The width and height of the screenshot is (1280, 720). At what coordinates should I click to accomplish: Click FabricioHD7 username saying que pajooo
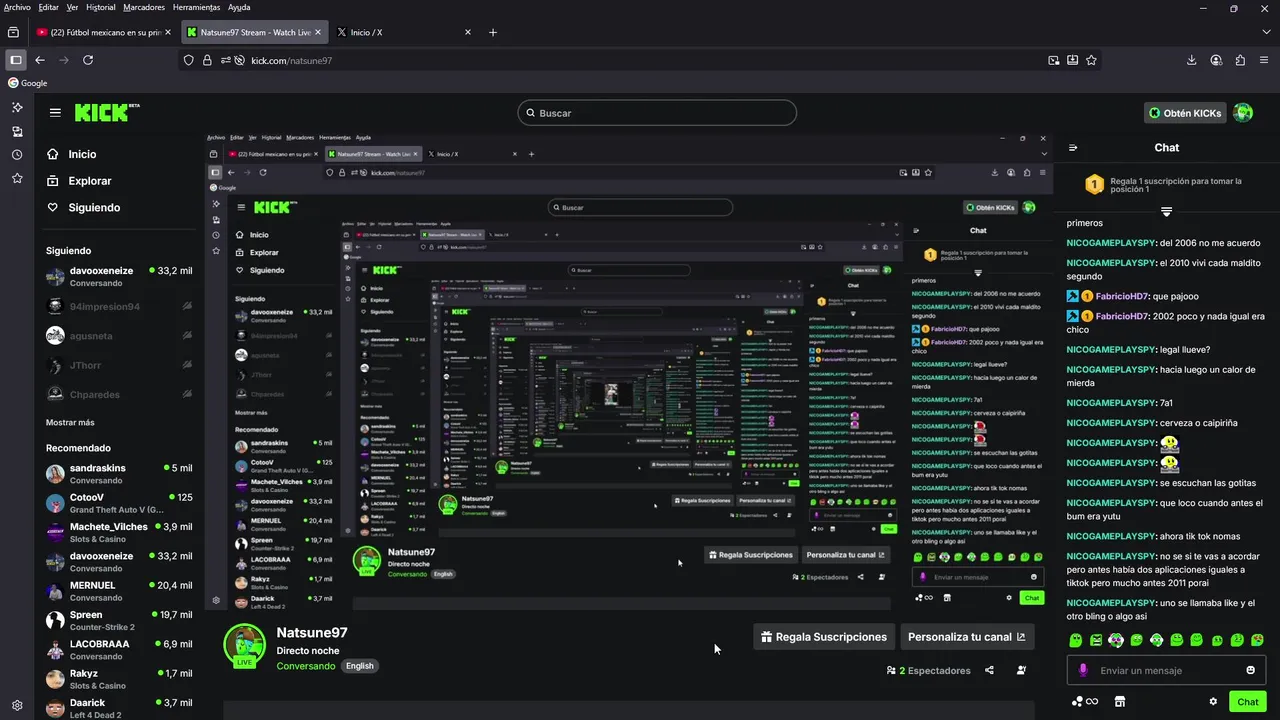tap(1122, 296)
